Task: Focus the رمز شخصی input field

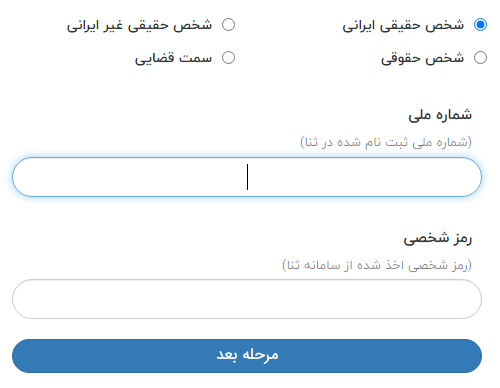Action: click(247, 299)
